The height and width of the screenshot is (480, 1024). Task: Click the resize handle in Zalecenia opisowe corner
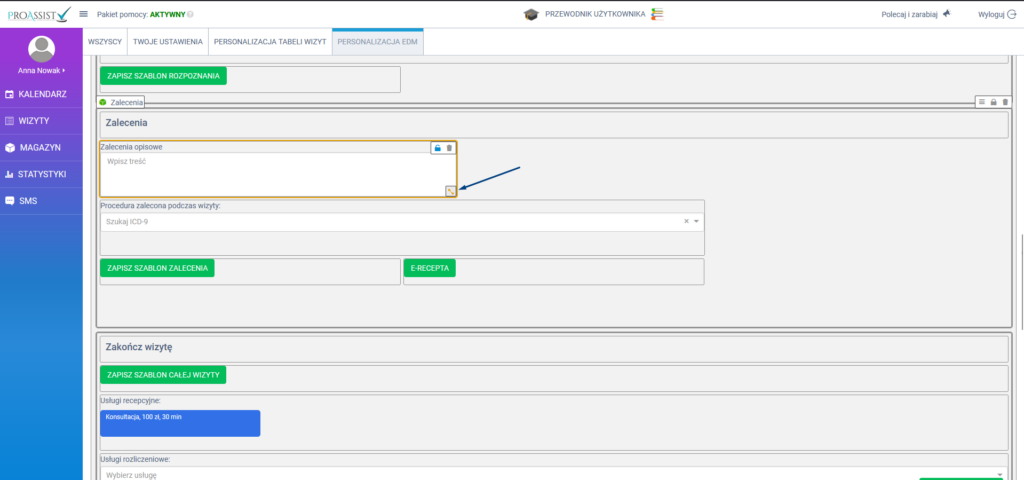click(x=451, y=191)
